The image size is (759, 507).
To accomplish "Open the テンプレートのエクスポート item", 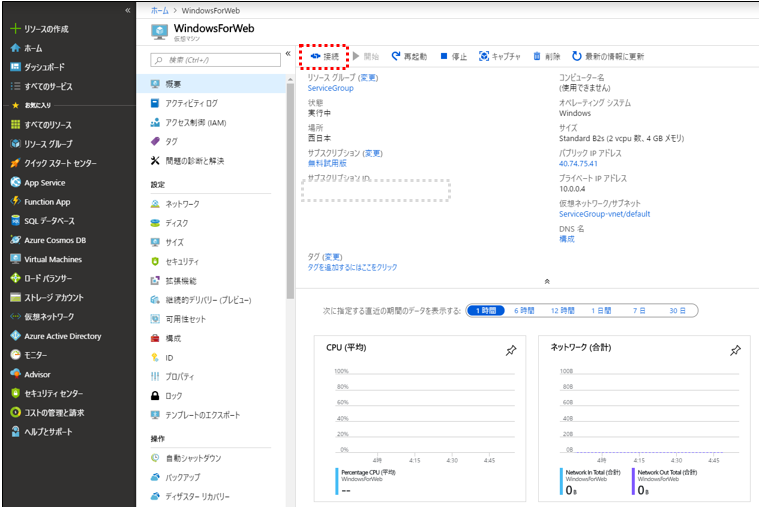I will point(212,415).
